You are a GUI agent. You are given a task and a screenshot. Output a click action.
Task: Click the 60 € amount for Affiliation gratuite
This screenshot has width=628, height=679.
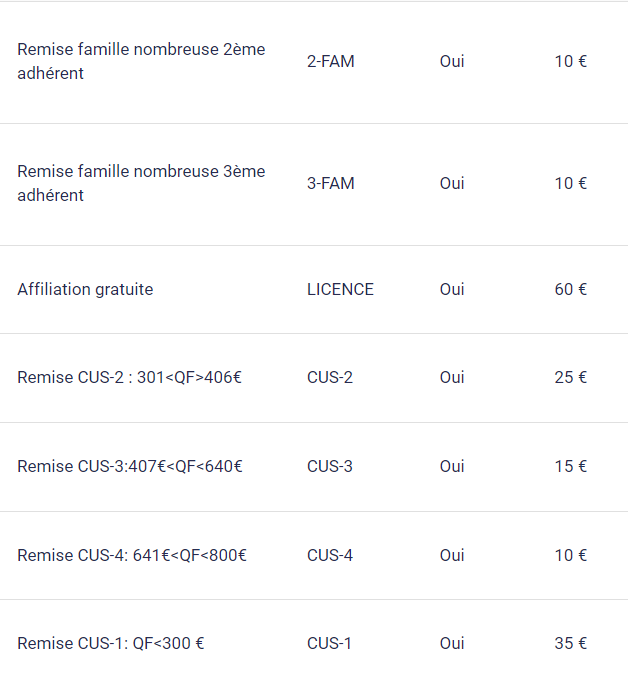[x=570, y=289]
